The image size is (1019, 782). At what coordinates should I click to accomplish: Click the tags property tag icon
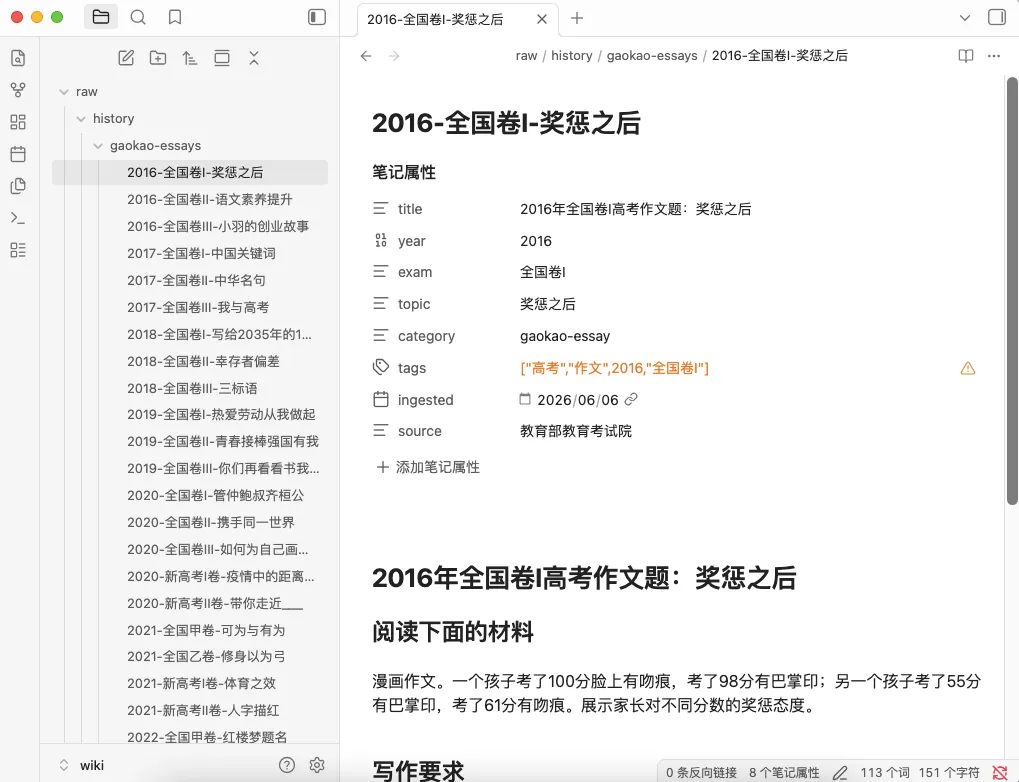[381, 367]
